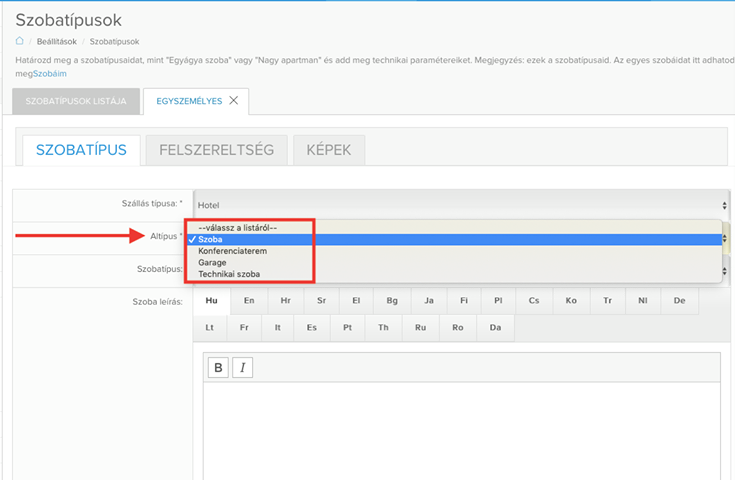Select Sr language tab
This screenshot has height=480, width=735.
point(321,301)
